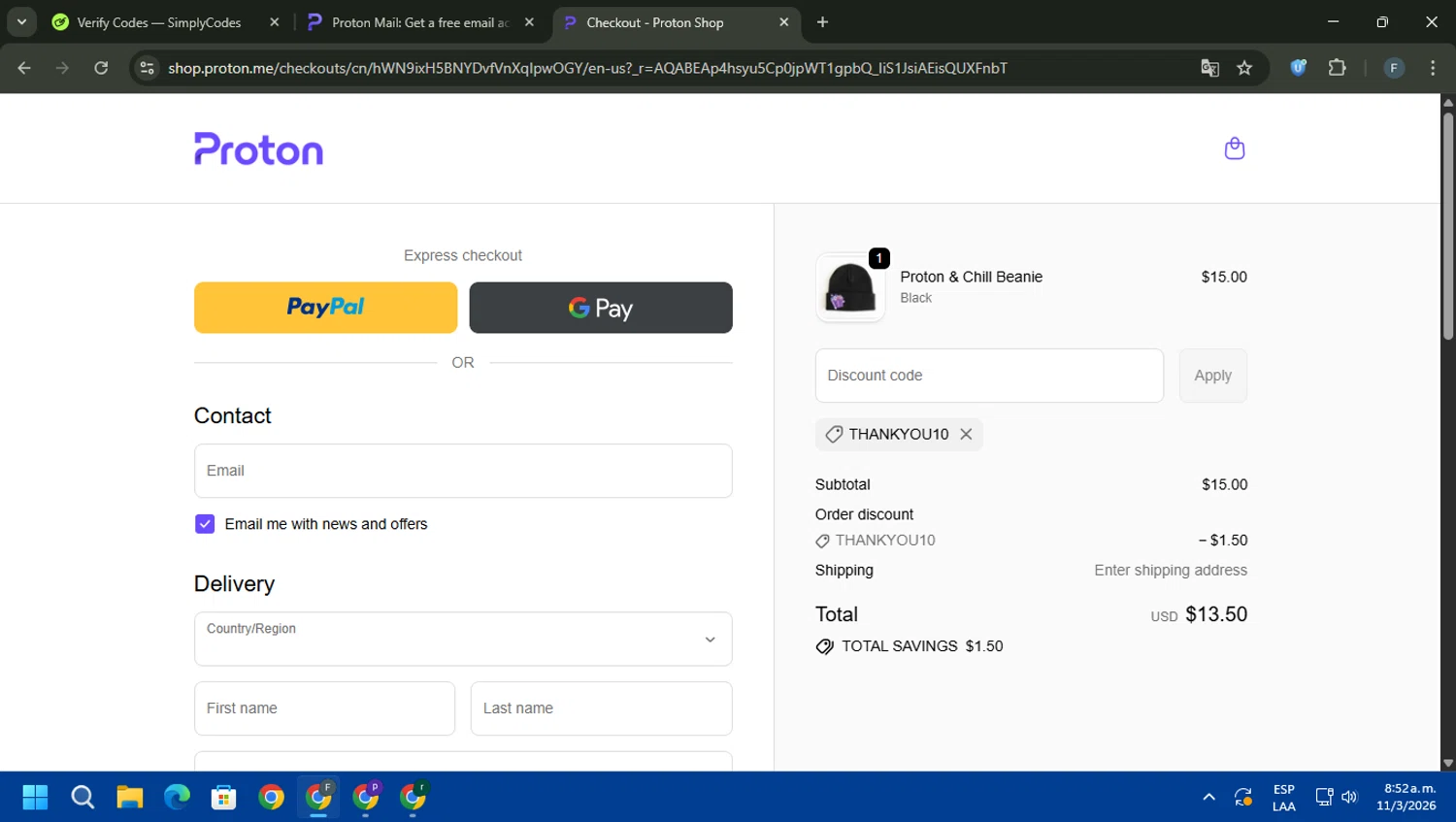
Task: Close the Proton Mail tab
Action: (529, 22)
